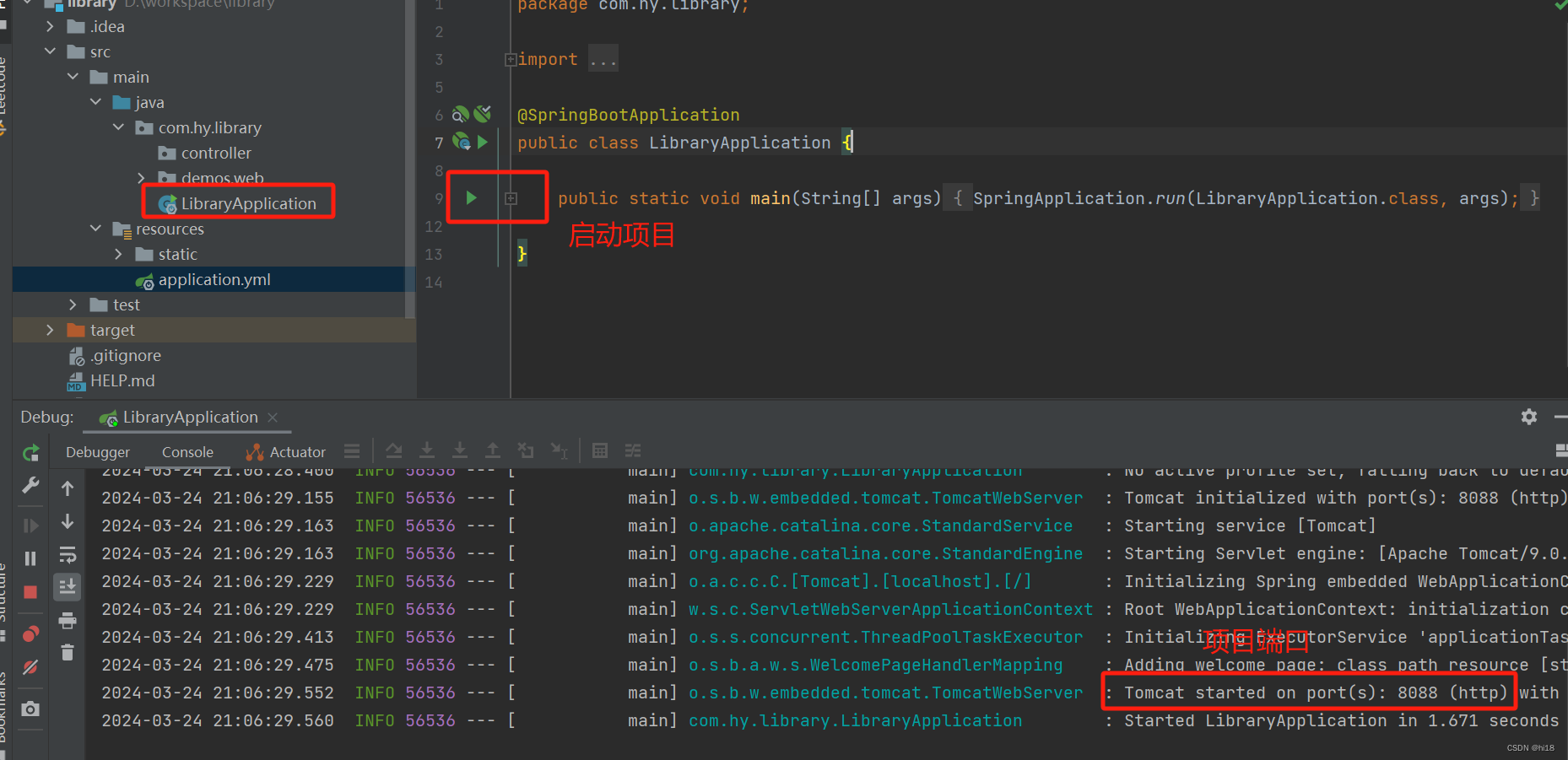This screenshot has height=760, width=1568.
Task: Click 'Started LibraryApplication in 1.671 seconds' log line
Action: 1341,720
